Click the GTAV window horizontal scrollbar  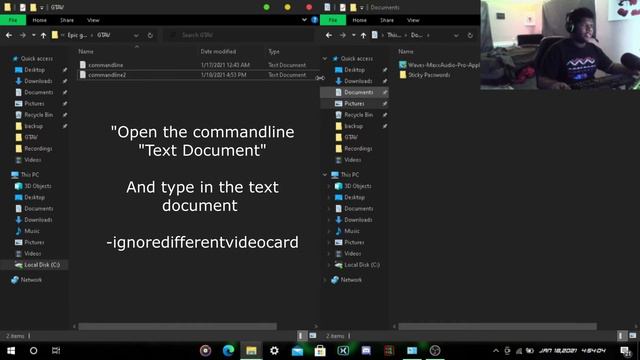coord(178,327)
